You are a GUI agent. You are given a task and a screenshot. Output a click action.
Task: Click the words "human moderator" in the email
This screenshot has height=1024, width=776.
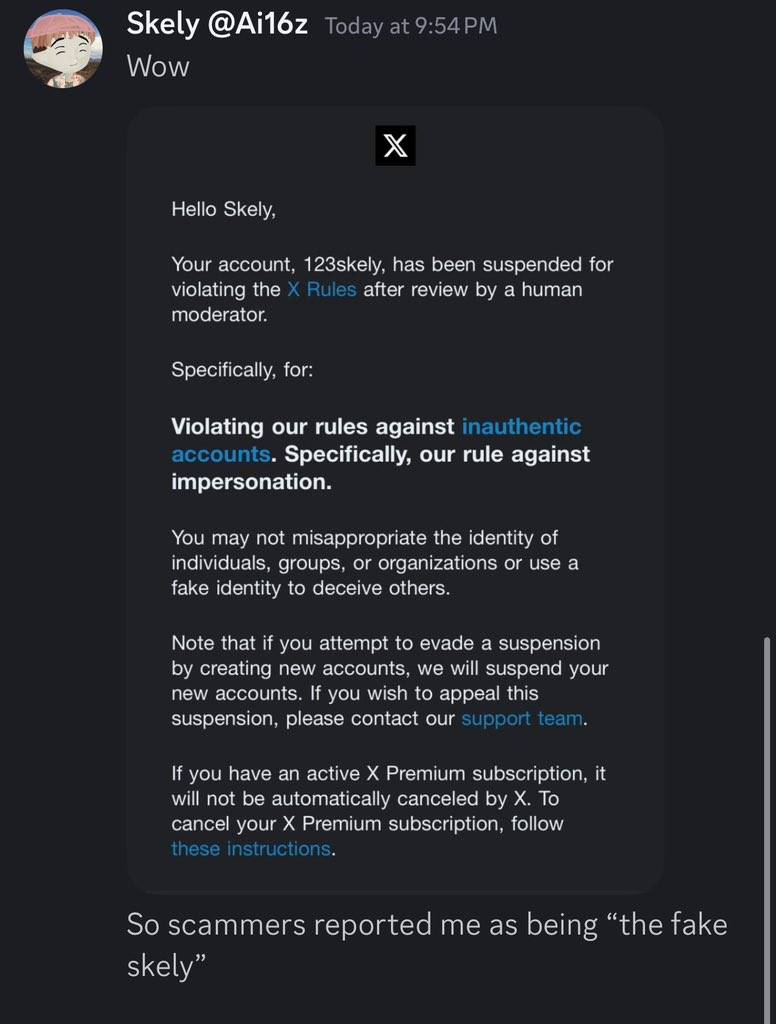click(x=544, y=290)
